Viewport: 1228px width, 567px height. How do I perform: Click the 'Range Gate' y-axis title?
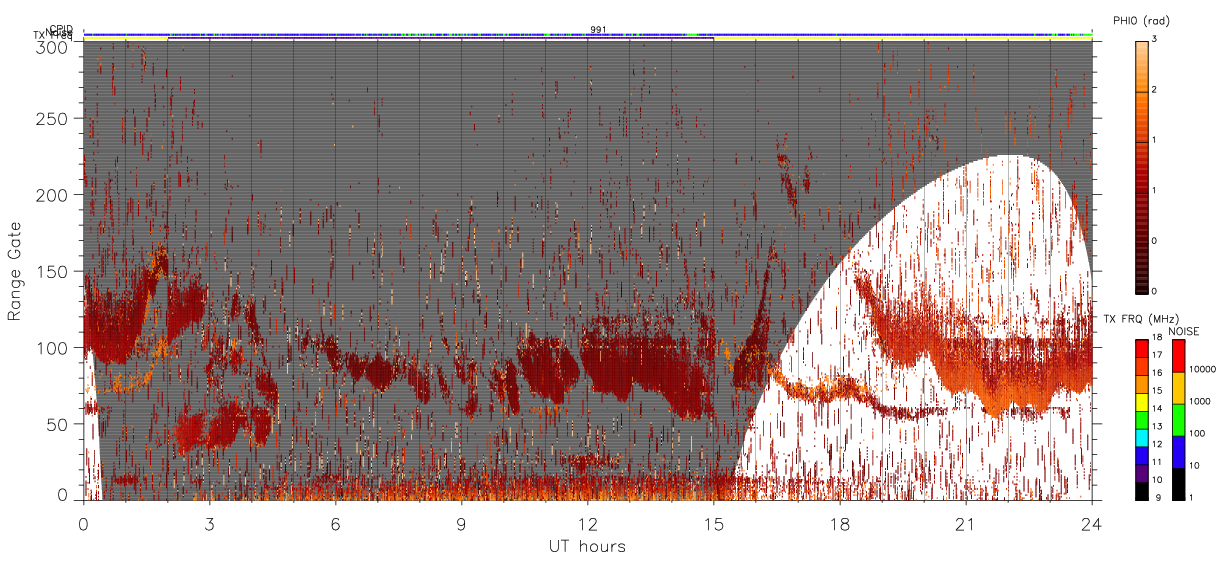(15, 271)
